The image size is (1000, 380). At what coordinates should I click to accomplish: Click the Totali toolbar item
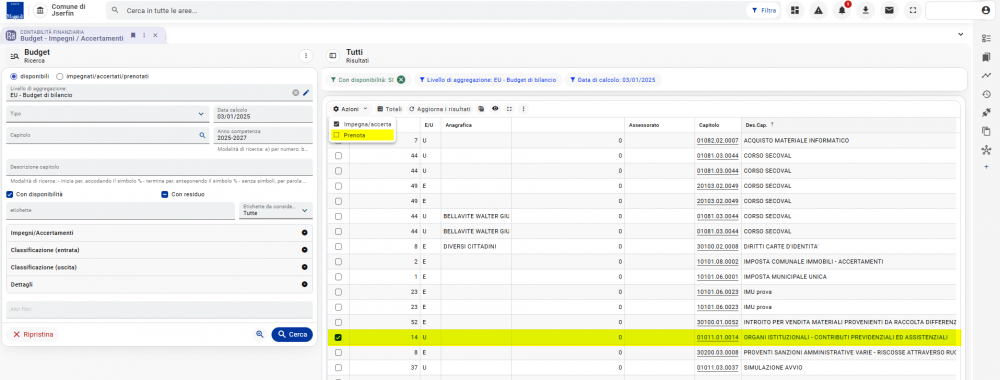[390, 109]
